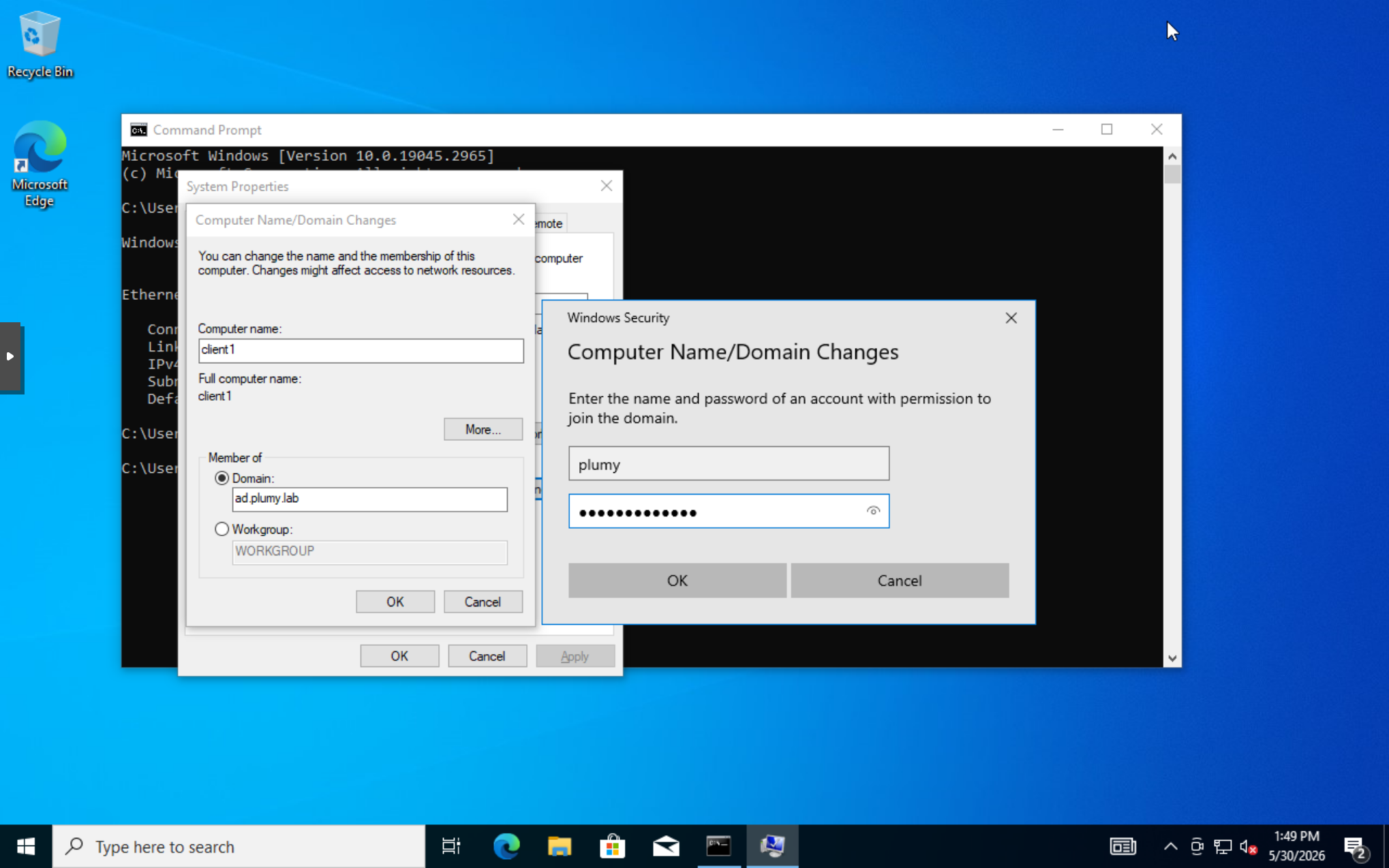Viewport: 1389px width, 868px height.
Task: Minimize the Command Prompt window
Action: coord(1058,129)
